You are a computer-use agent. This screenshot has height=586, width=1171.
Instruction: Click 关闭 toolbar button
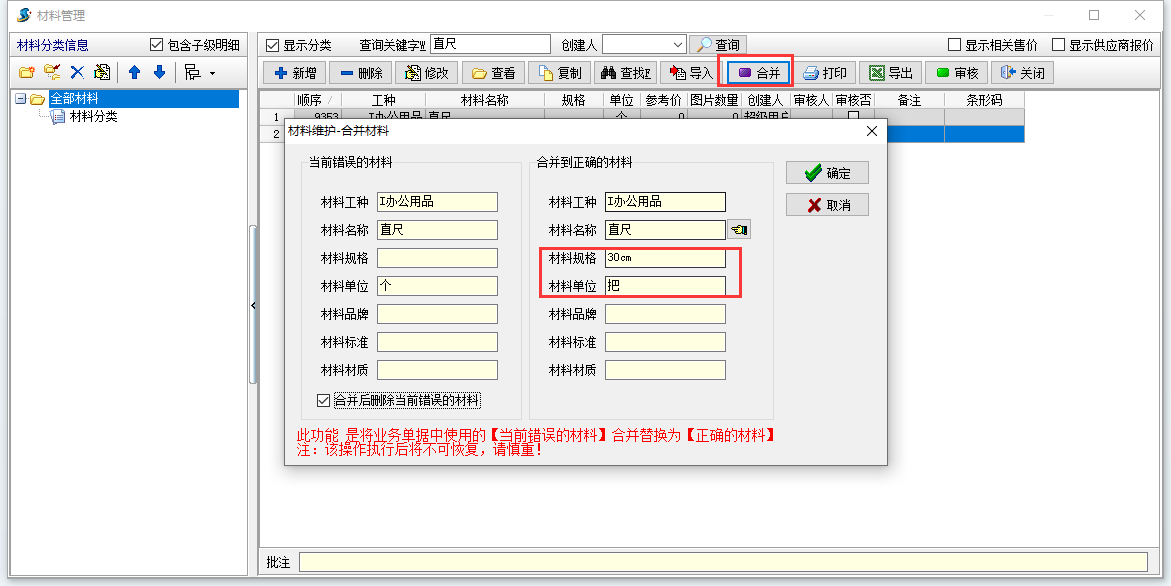(x=1022, y=73)
